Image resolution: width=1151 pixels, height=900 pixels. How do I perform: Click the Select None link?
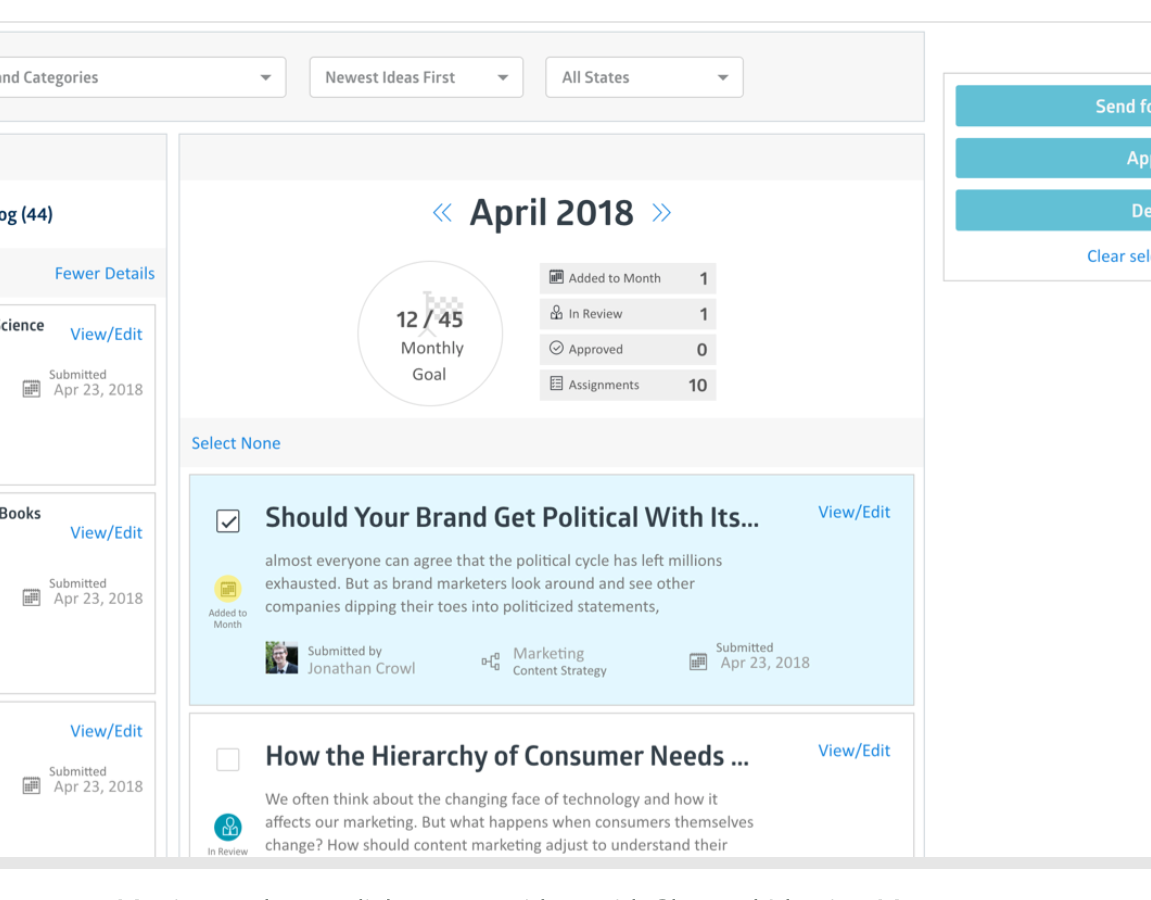[x=236, y=443]
